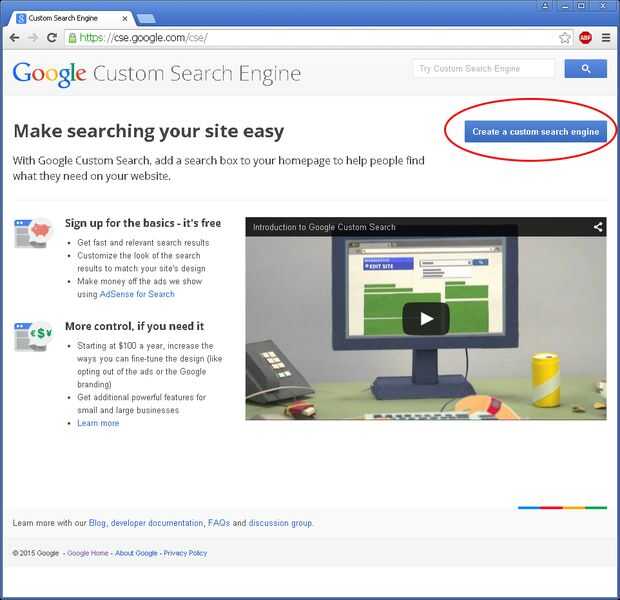Open the Blog link

[97, 523]
